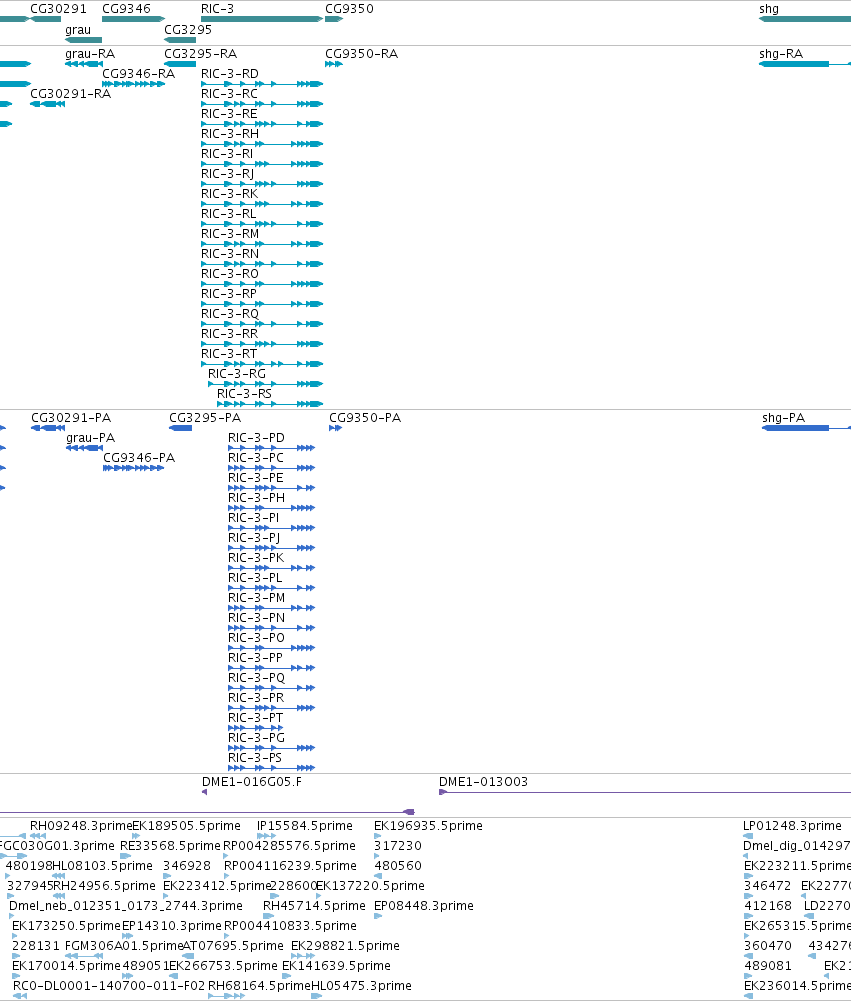Select the shg-RA transcript label

(x=781, y=54)
